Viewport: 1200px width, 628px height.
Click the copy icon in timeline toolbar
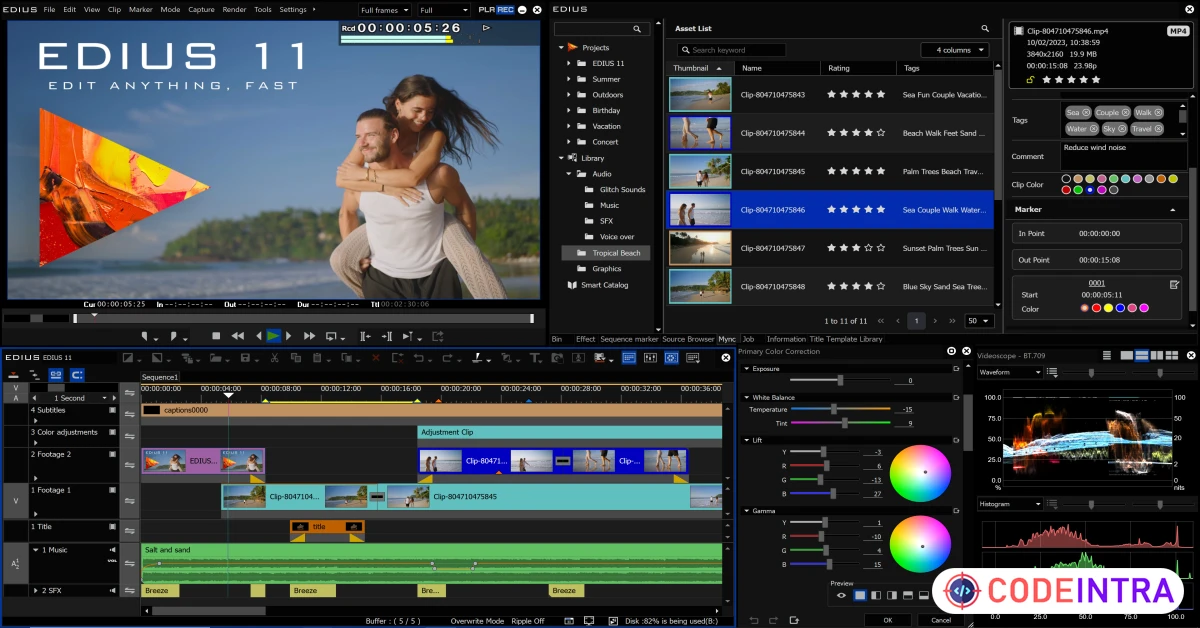(296, 357)
